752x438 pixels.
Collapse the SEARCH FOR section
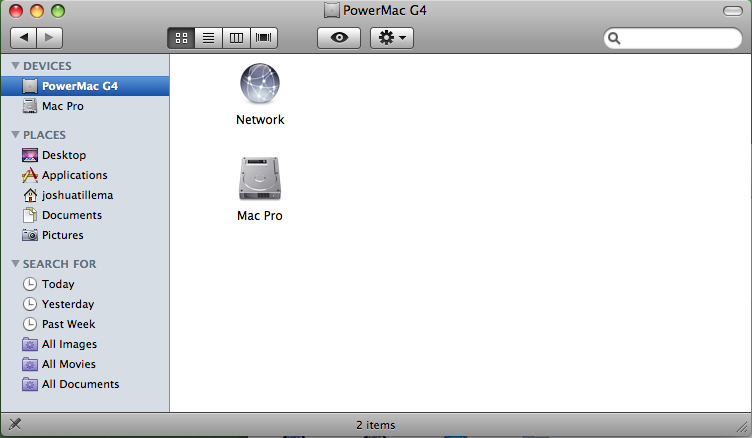[x=15, y=264]
